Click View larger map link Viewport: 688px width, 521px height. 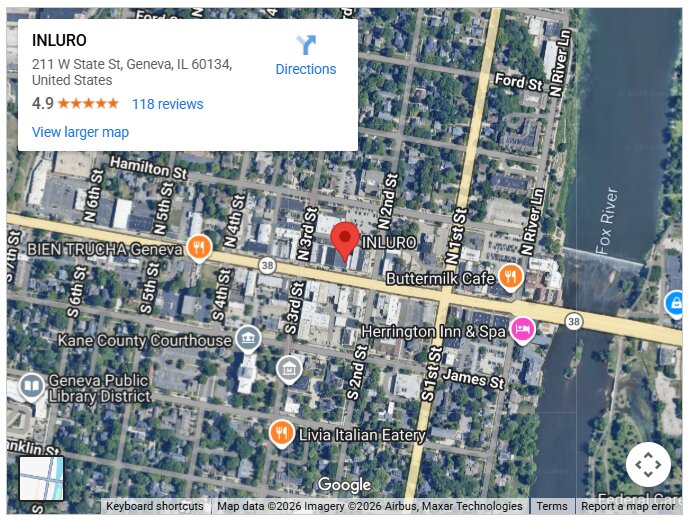[80, 132]
